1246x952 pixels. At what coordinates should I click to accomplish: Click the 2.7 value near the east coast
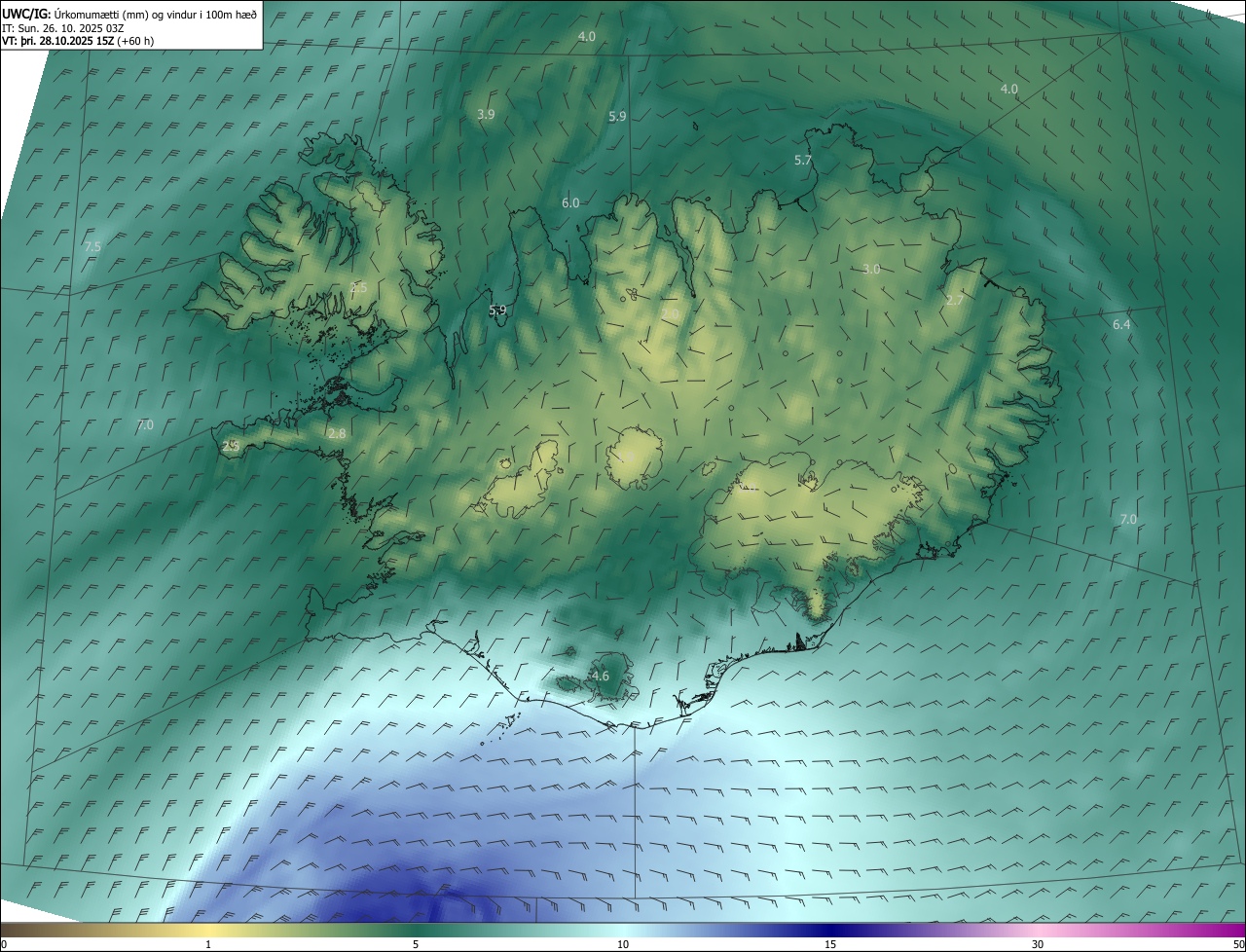(x=954, y=300)
